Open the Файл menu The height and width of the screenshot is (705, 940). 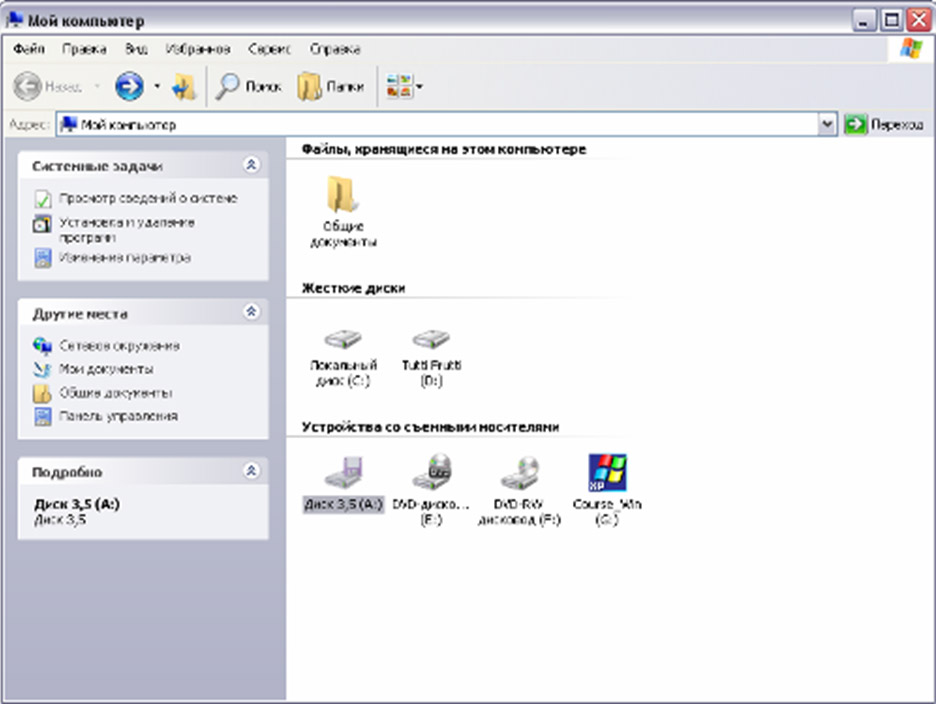click(x=29, y=49)
